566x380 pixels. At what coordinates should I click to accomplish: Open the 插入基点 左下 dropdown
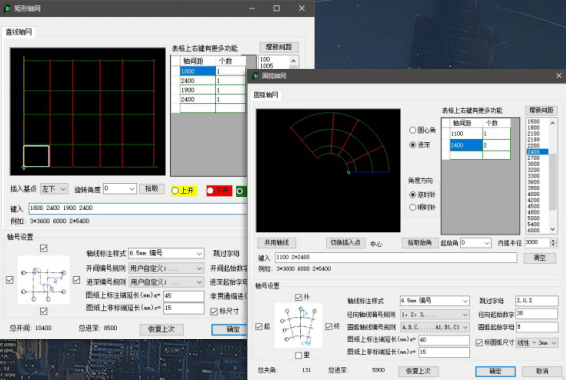[x=54, y=189]
